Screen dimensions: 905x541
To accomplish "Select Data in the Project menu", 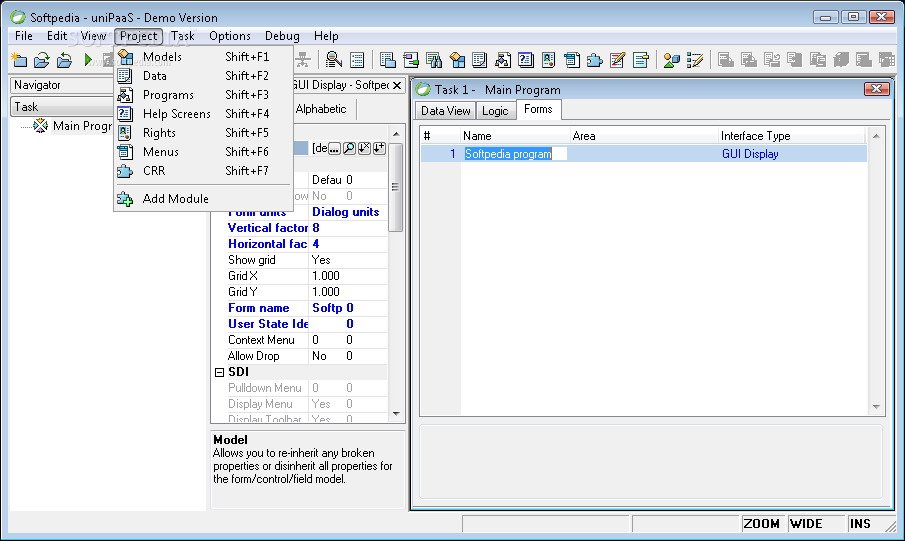I will coord(202,76).
